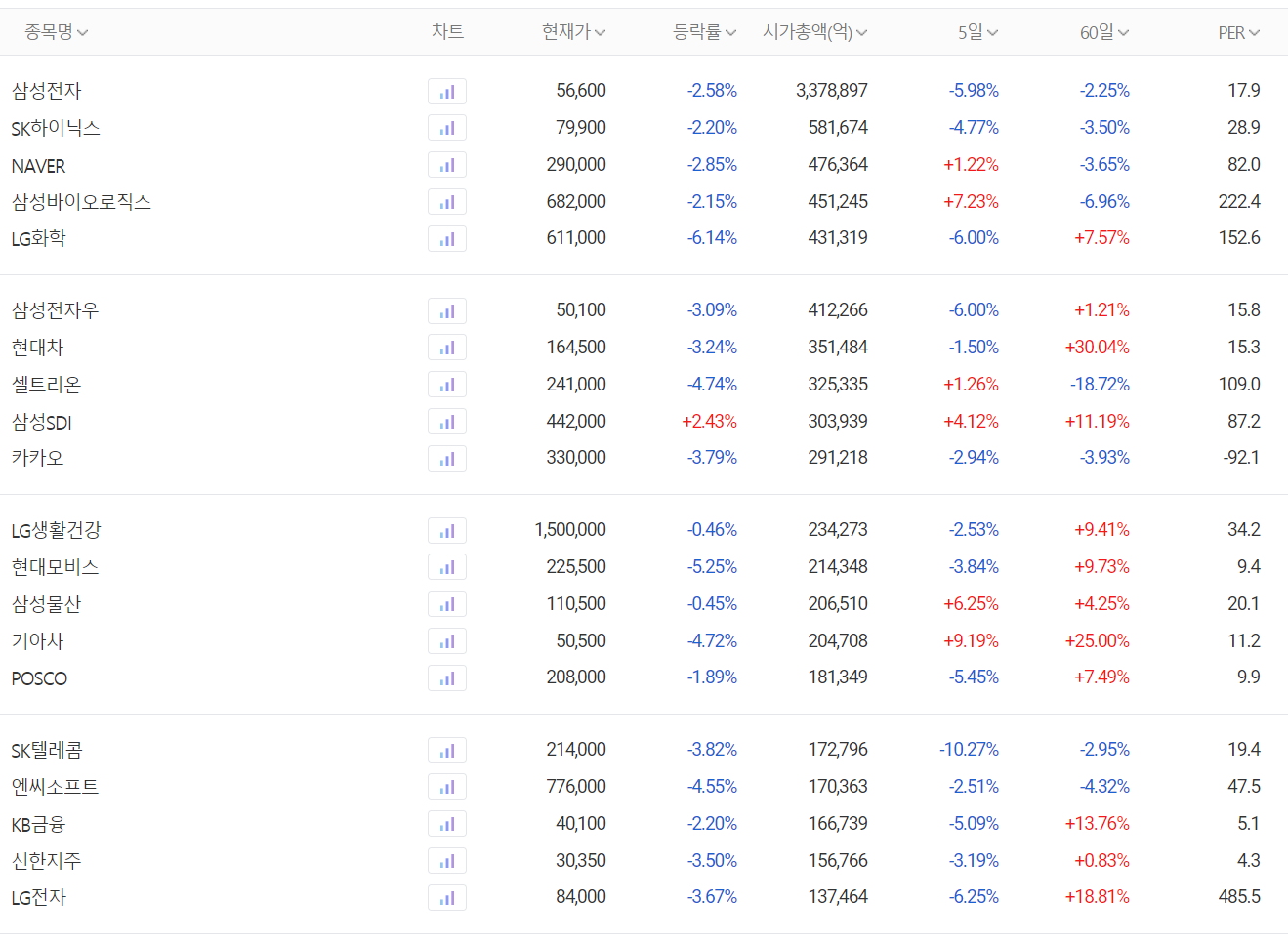The width and height of the screenshot is (1288, 943).
Task: Select 삼성전자 price 56,600
Action: click(x=581, y=91)
